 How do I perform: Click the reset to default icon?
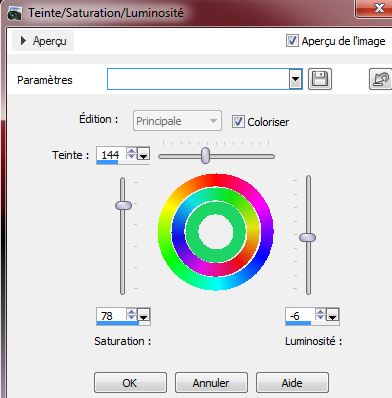click(380, 79)
